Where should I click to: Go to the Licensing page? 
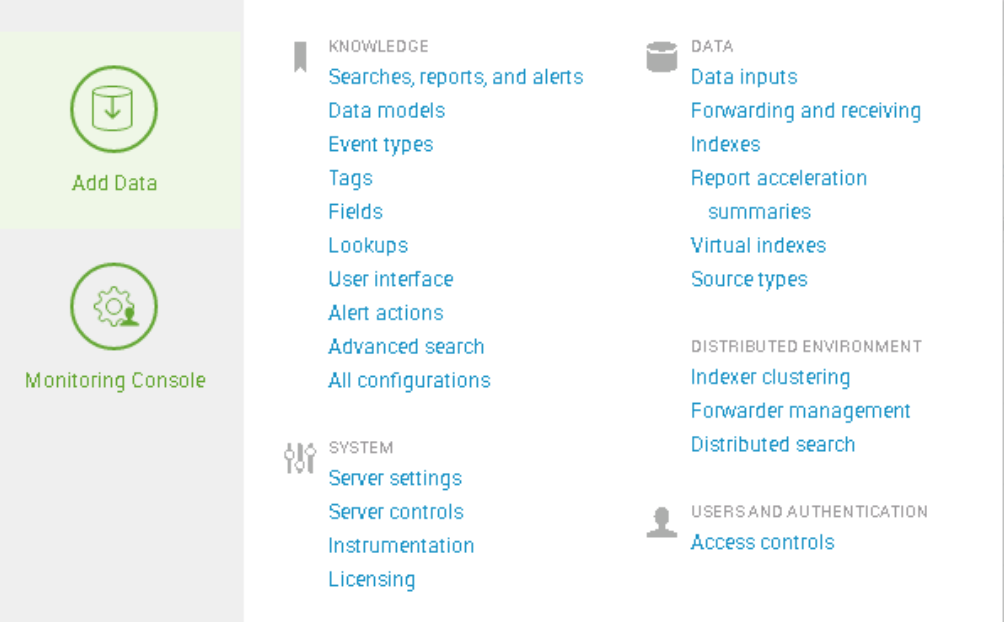(x=371, y=579)
